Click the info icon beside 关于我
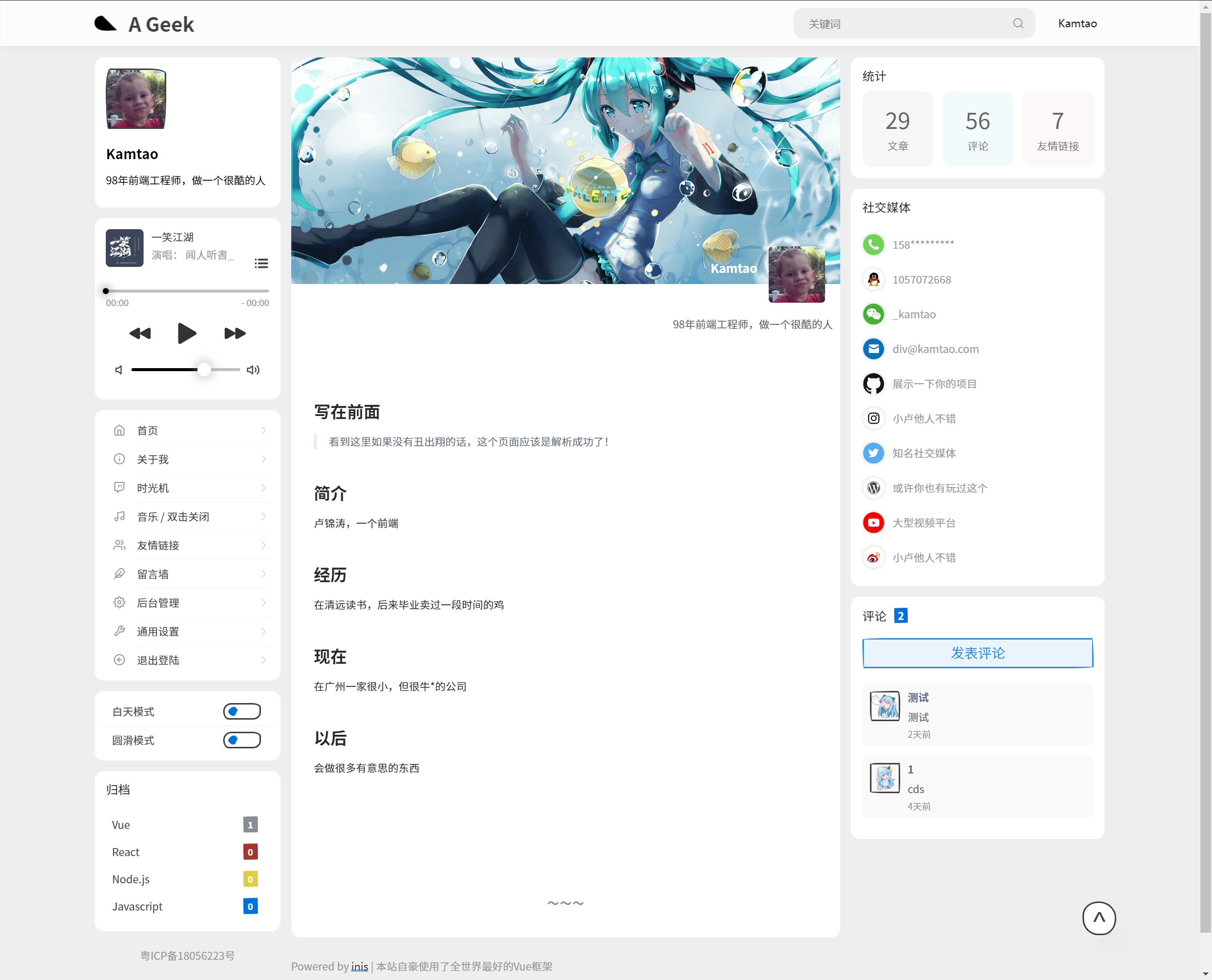 pos(119,459)
